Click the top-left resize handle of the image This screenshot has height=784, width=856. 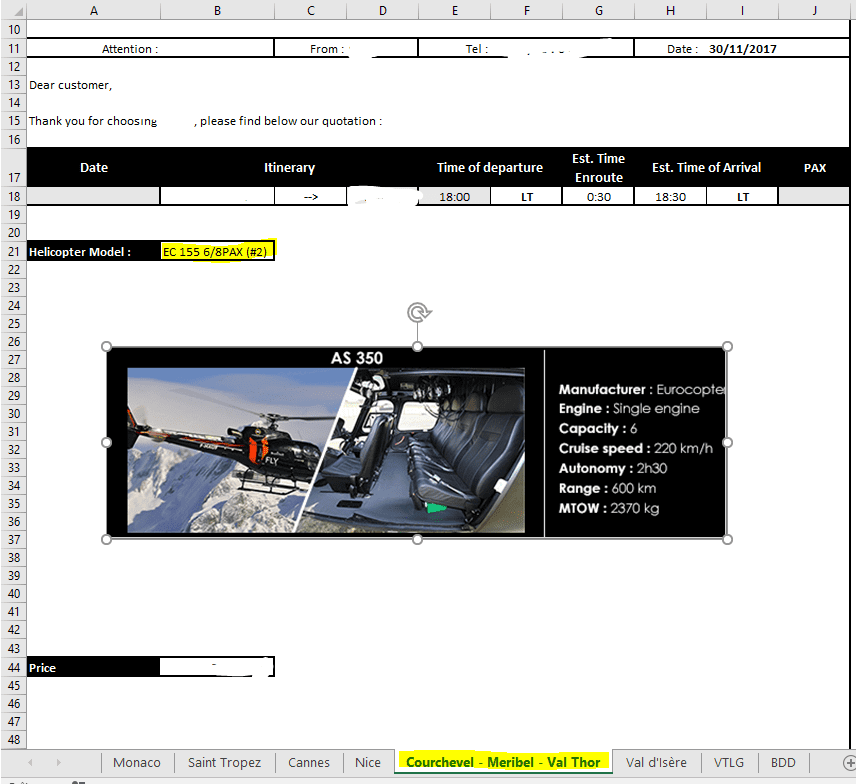(x=107, y=347)
